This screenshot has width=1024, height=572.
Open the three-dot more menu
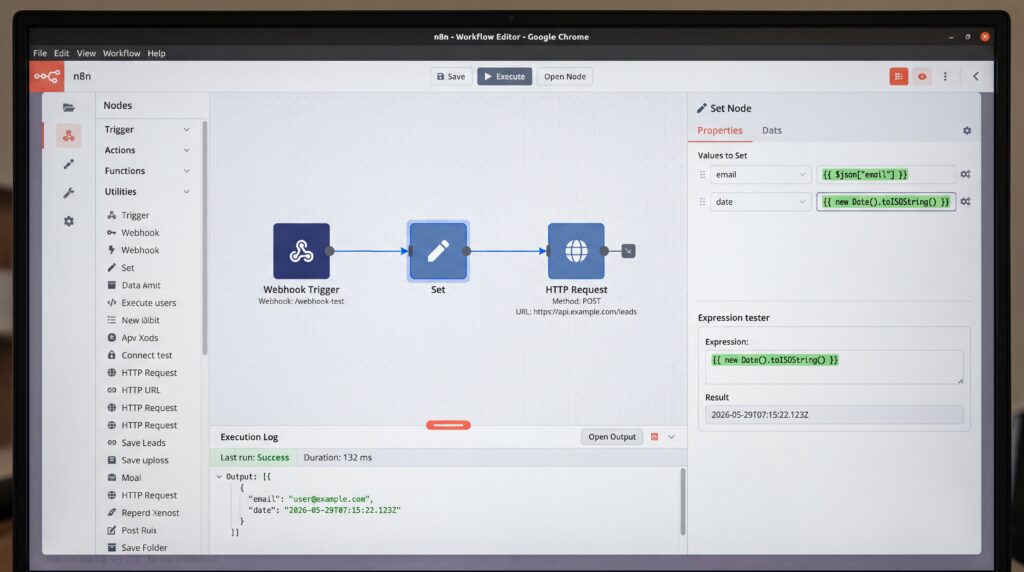945,76
